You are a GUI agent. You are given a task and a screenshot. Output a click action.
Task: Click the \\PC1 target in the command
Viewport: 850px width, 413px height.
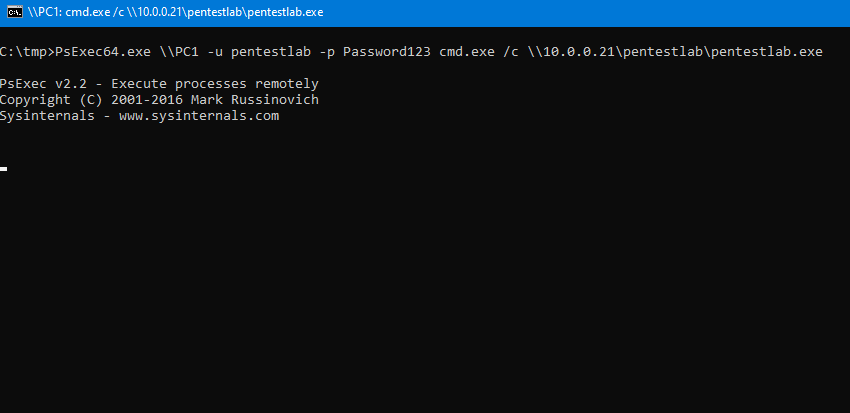(178, 51)
